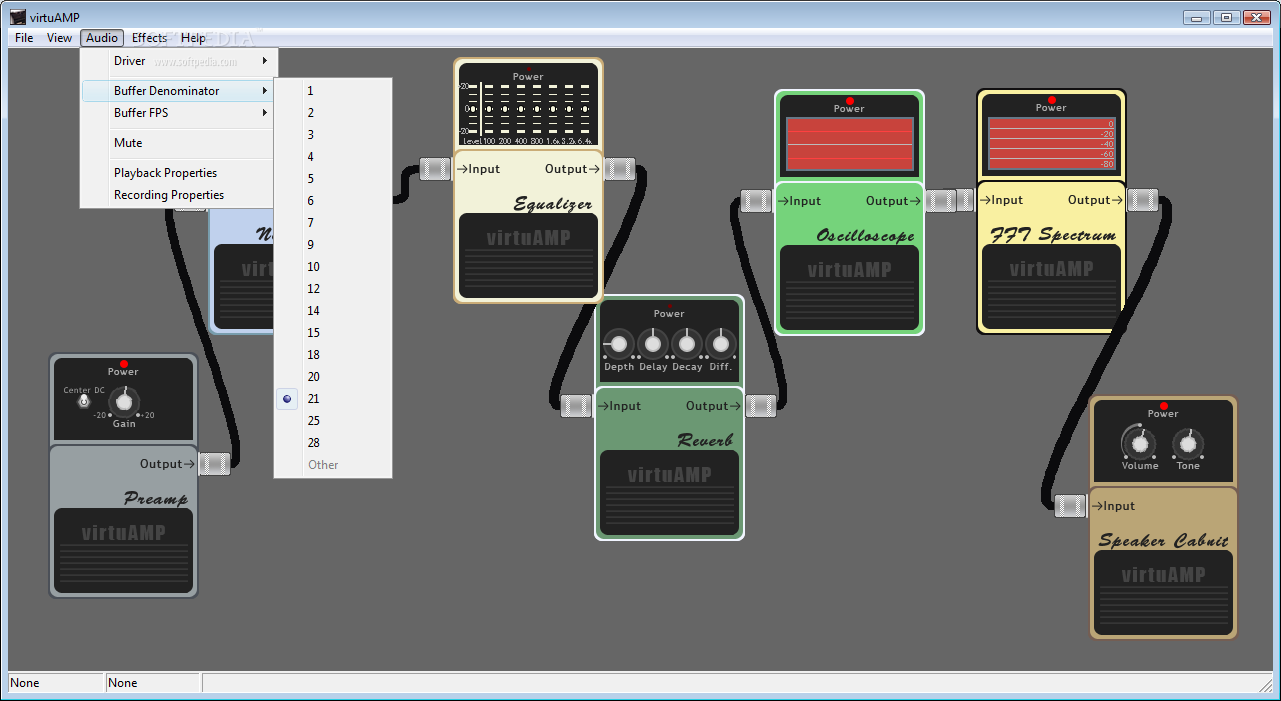1281x701 pixels.
Task: Select buffer denominator 7
Action: (333, 223)
